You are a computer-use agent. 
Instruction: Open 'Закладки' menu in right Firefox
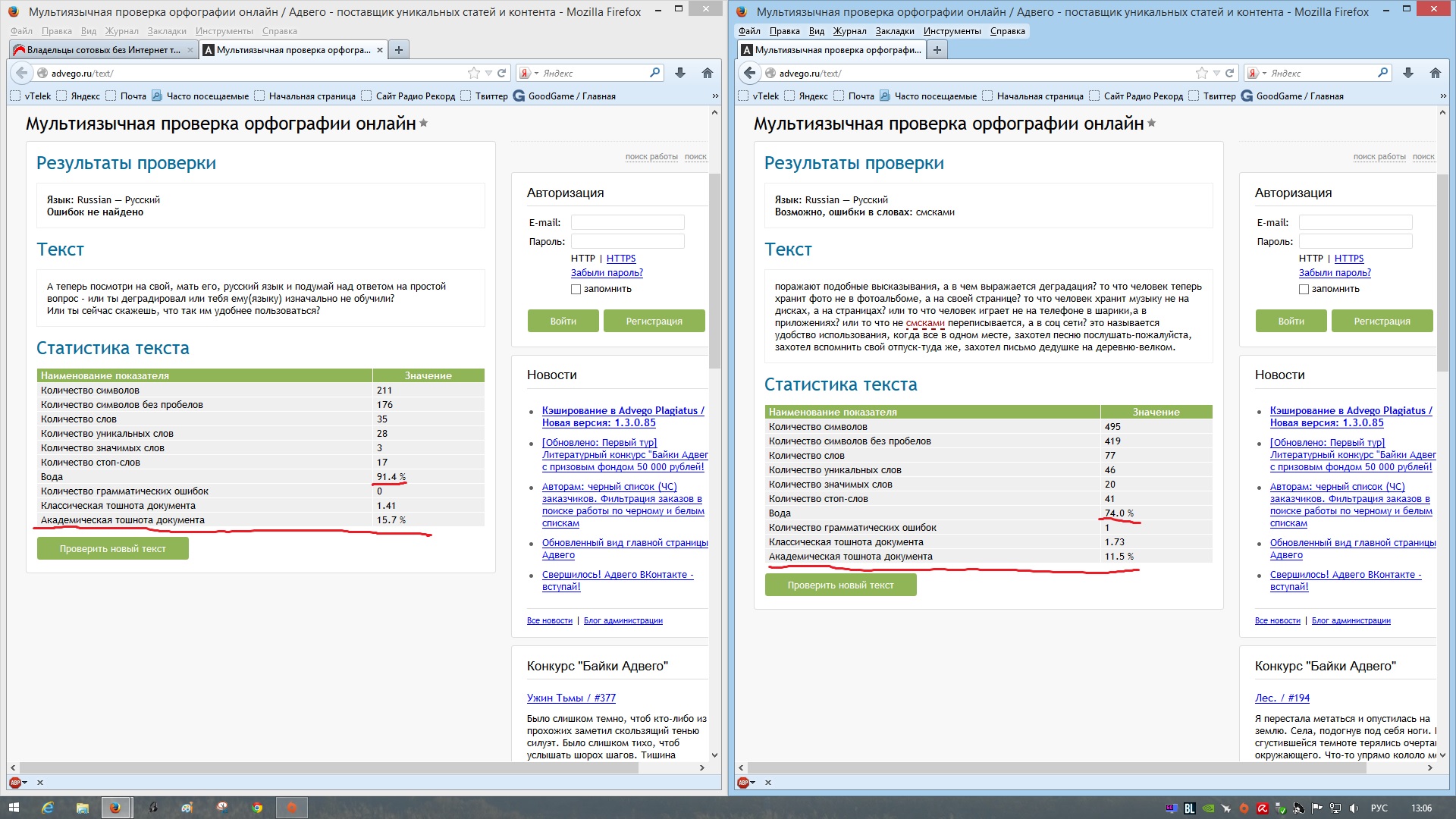(x=894, y=31)
